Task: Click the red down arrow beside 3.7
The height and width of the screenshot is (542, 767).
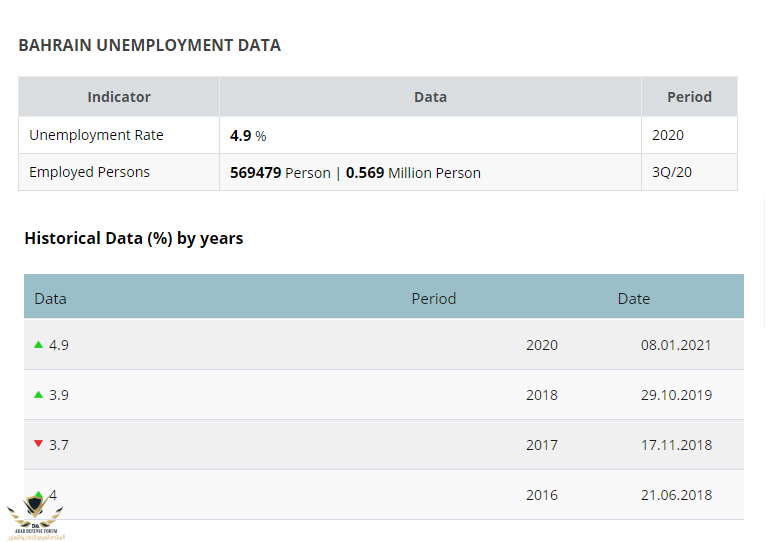Action: point(39,444)
